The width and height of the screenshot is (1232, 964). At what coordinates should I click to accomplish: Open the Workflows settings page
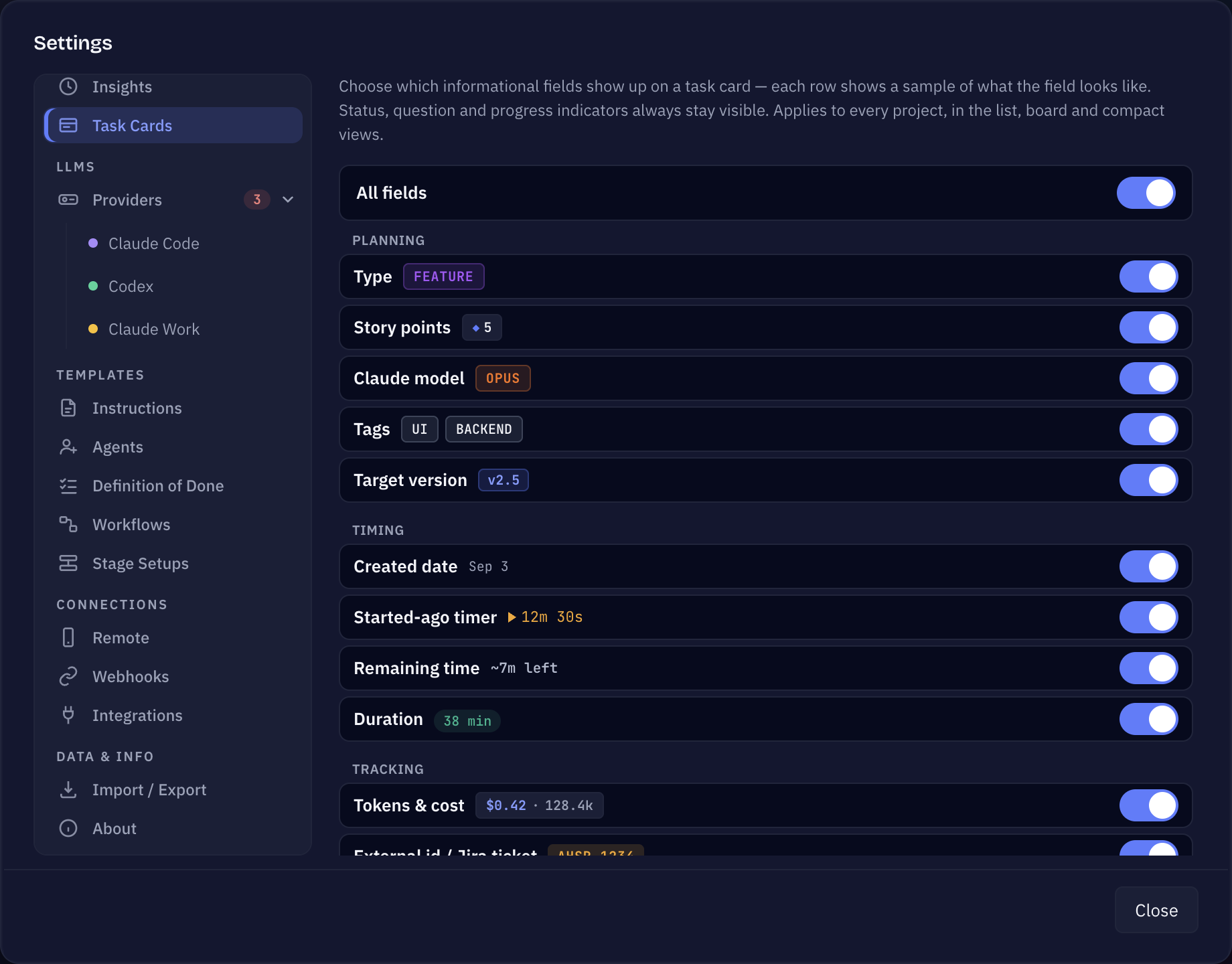(x=173, y=524)
